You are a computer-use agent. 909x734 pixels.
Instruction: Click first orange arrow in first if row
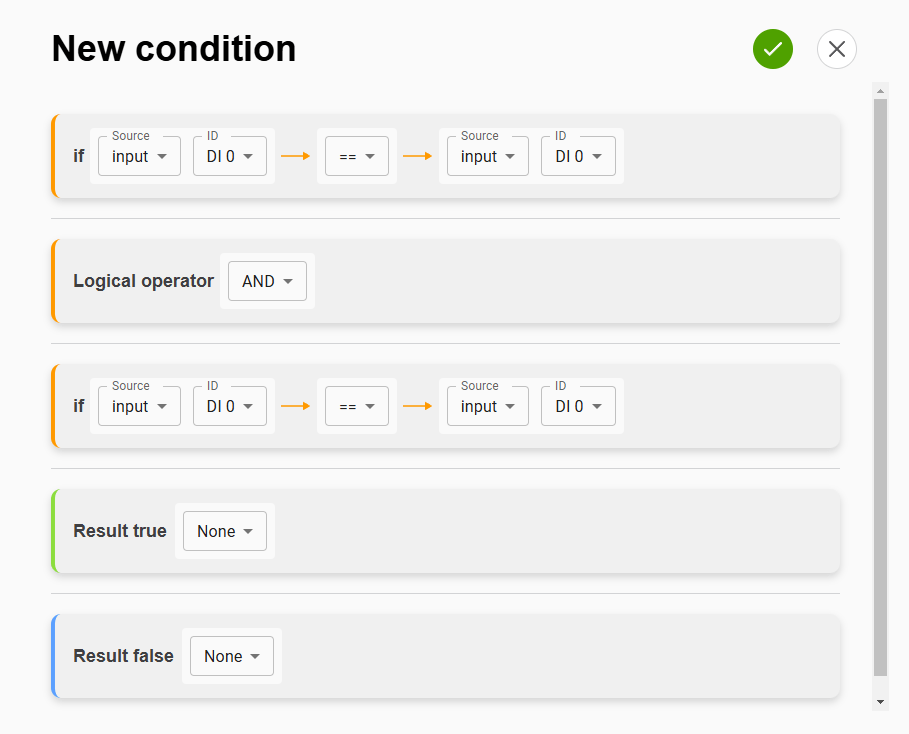(x=295, y=156)
